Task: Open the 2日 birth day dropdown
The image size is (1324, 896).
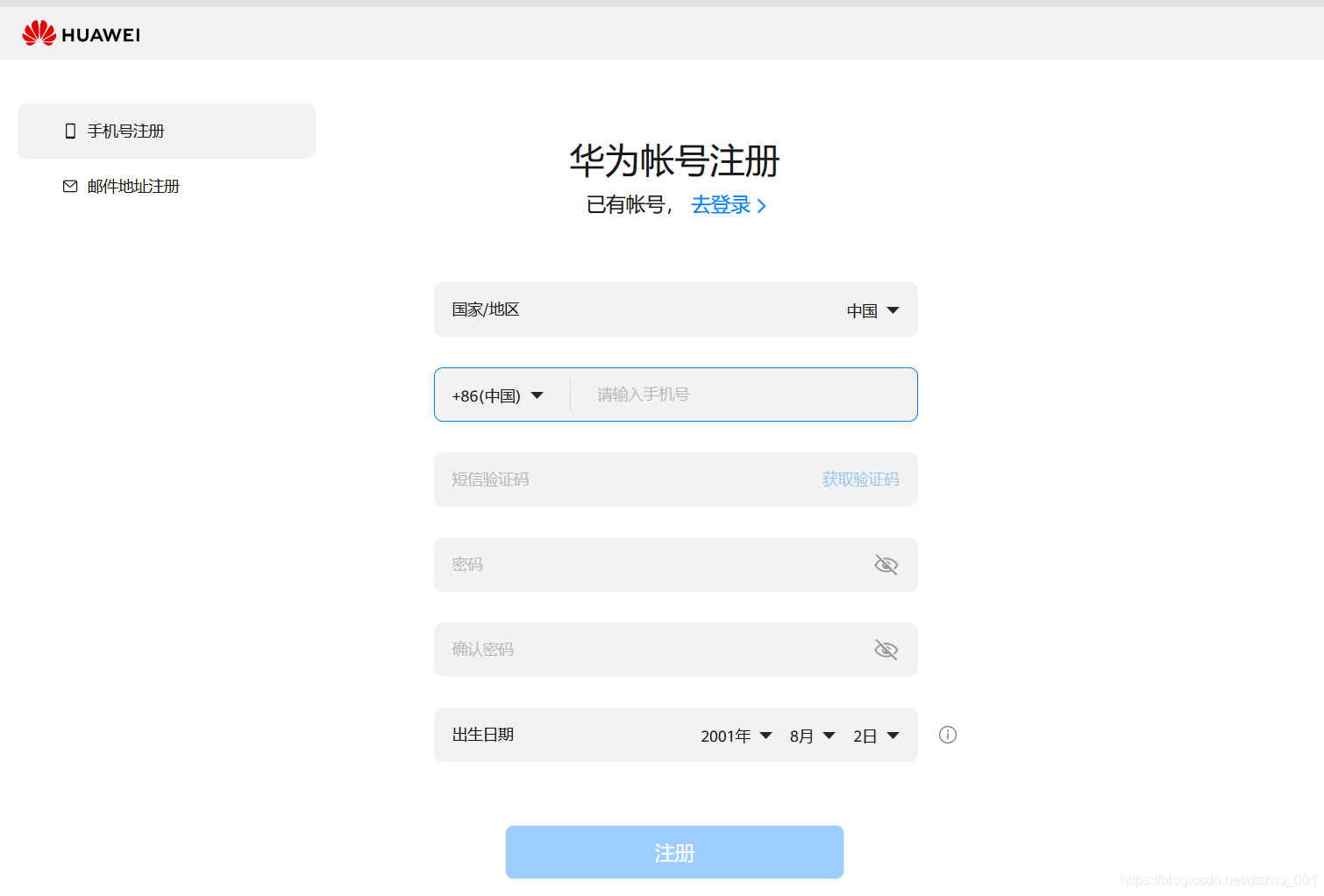Action: [876, 736]
